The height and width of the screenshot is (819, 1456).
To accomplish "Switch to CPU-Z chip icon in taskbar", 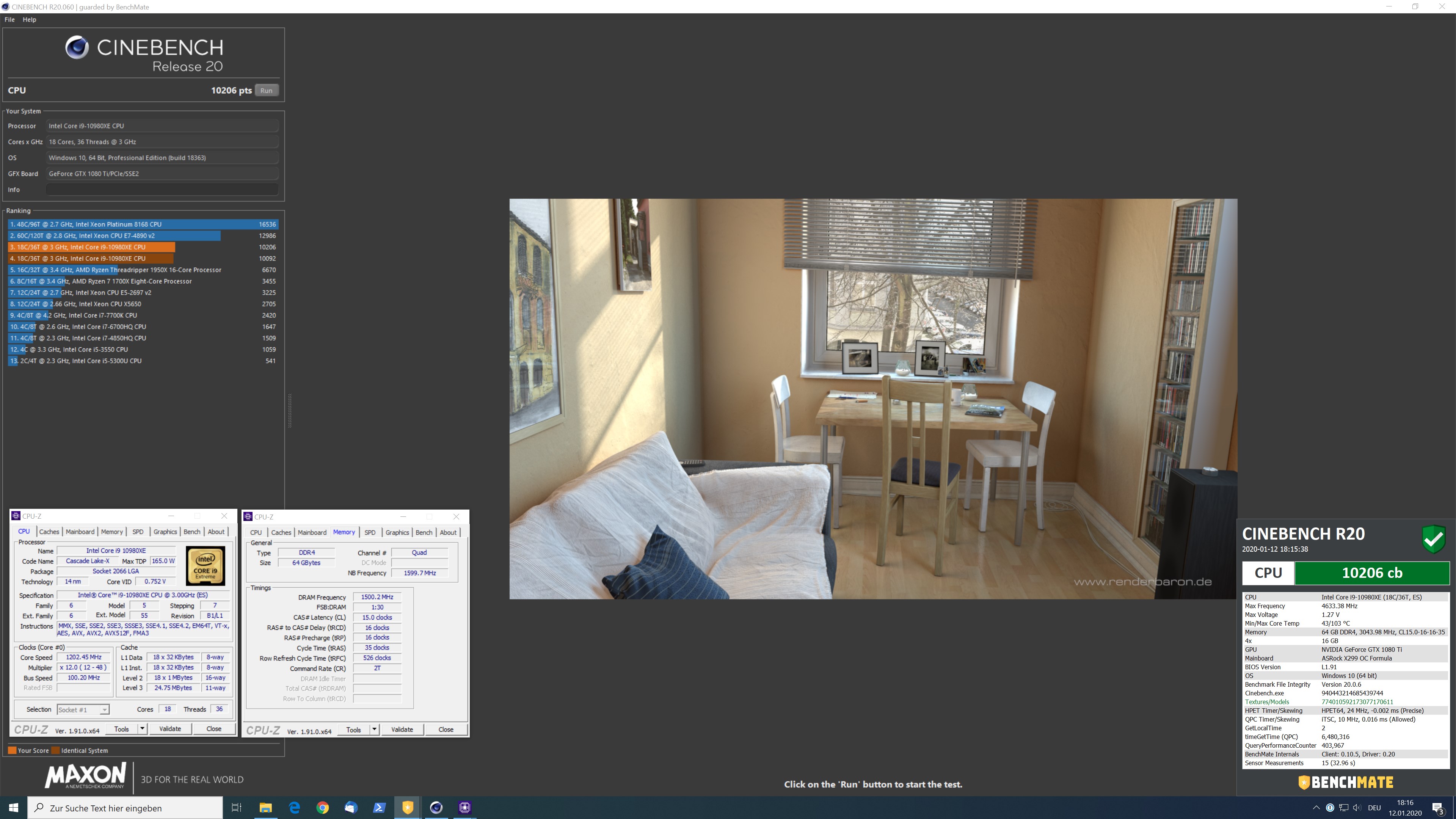I will coord(464,808).
